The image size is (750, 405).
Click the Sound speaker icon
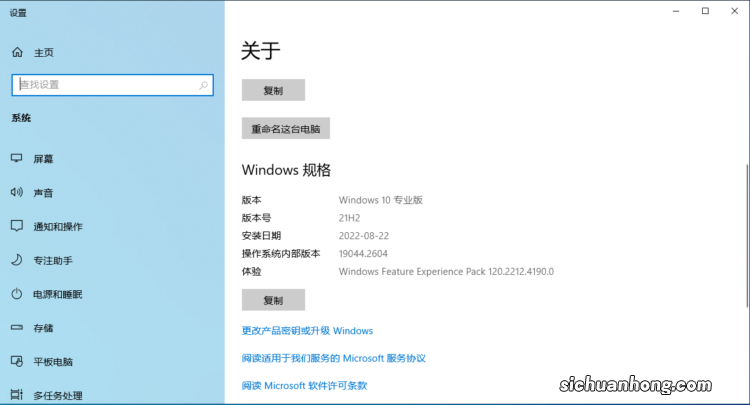click(x=17, y=192)
